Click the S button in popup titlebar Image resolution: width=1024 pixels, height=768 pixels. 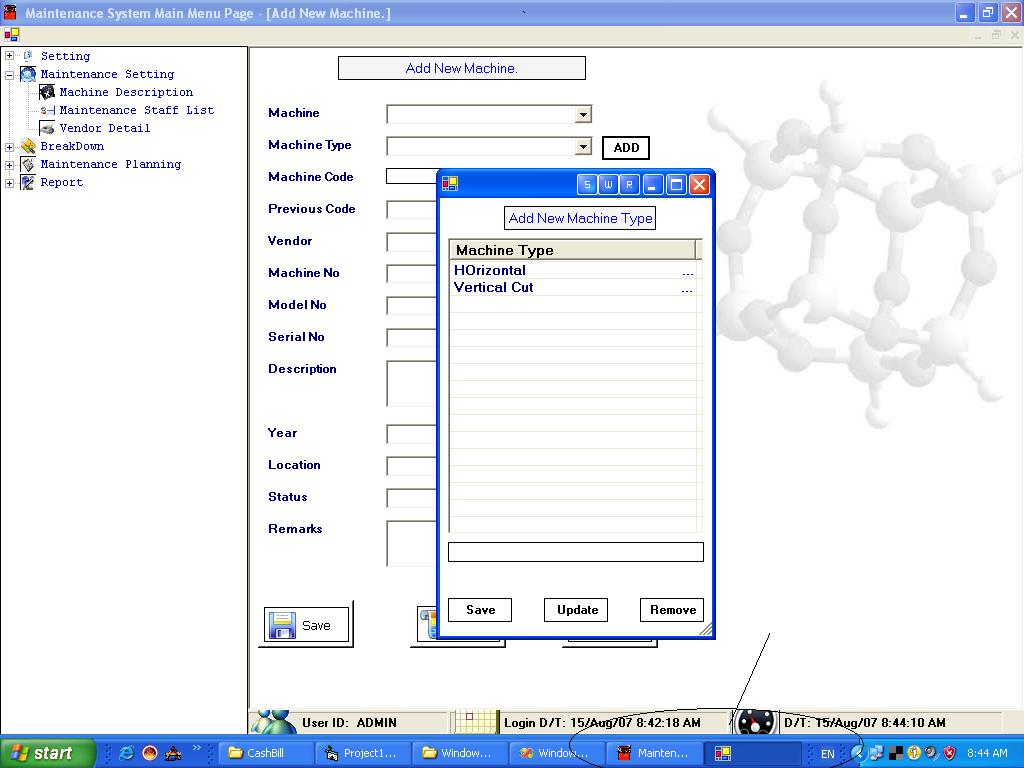point(587,185)
